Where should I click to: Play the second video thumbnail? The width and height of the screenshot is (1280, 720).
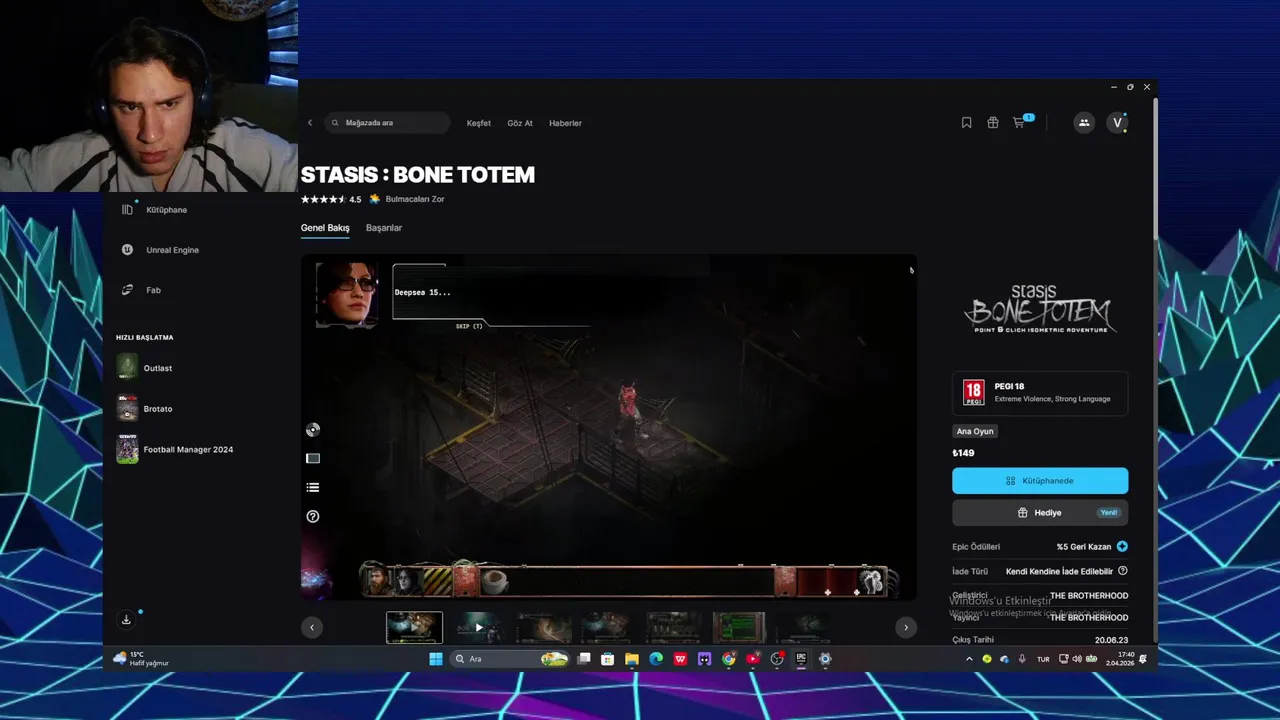click(479, 627)
